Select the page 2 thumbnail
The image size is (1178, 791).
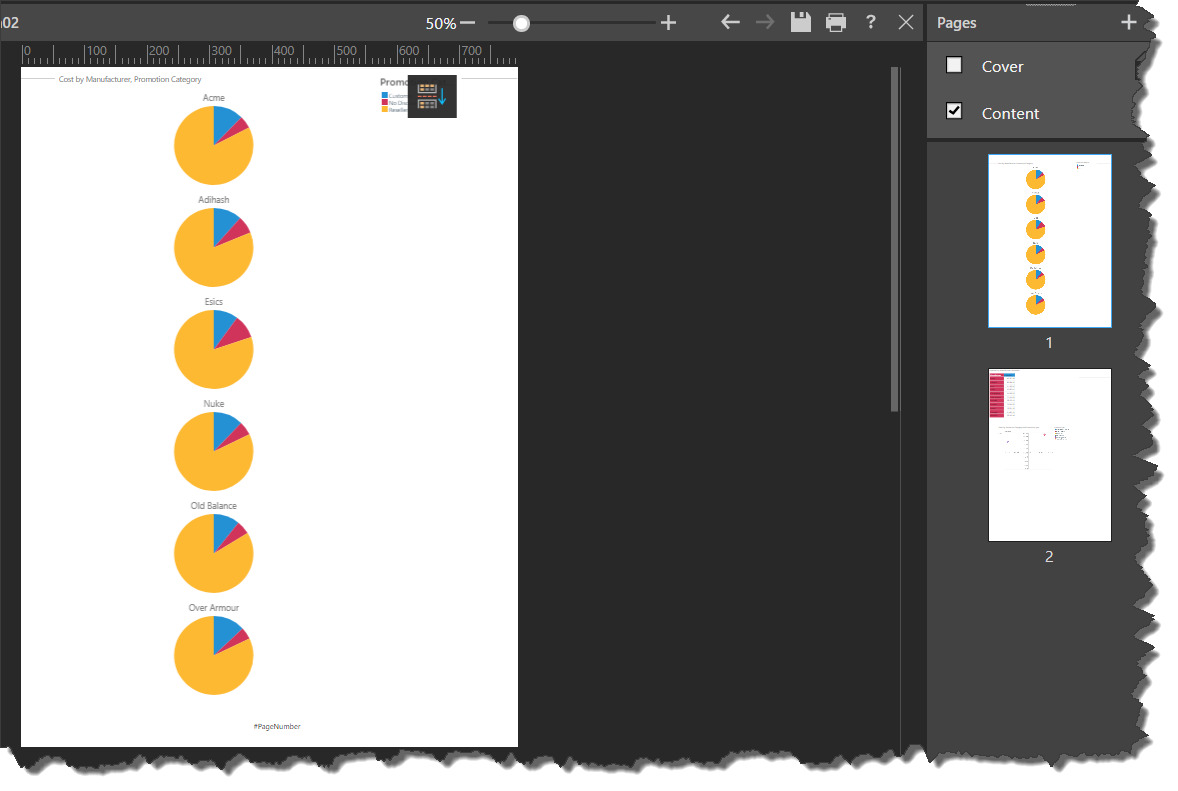pos(1049,455)
